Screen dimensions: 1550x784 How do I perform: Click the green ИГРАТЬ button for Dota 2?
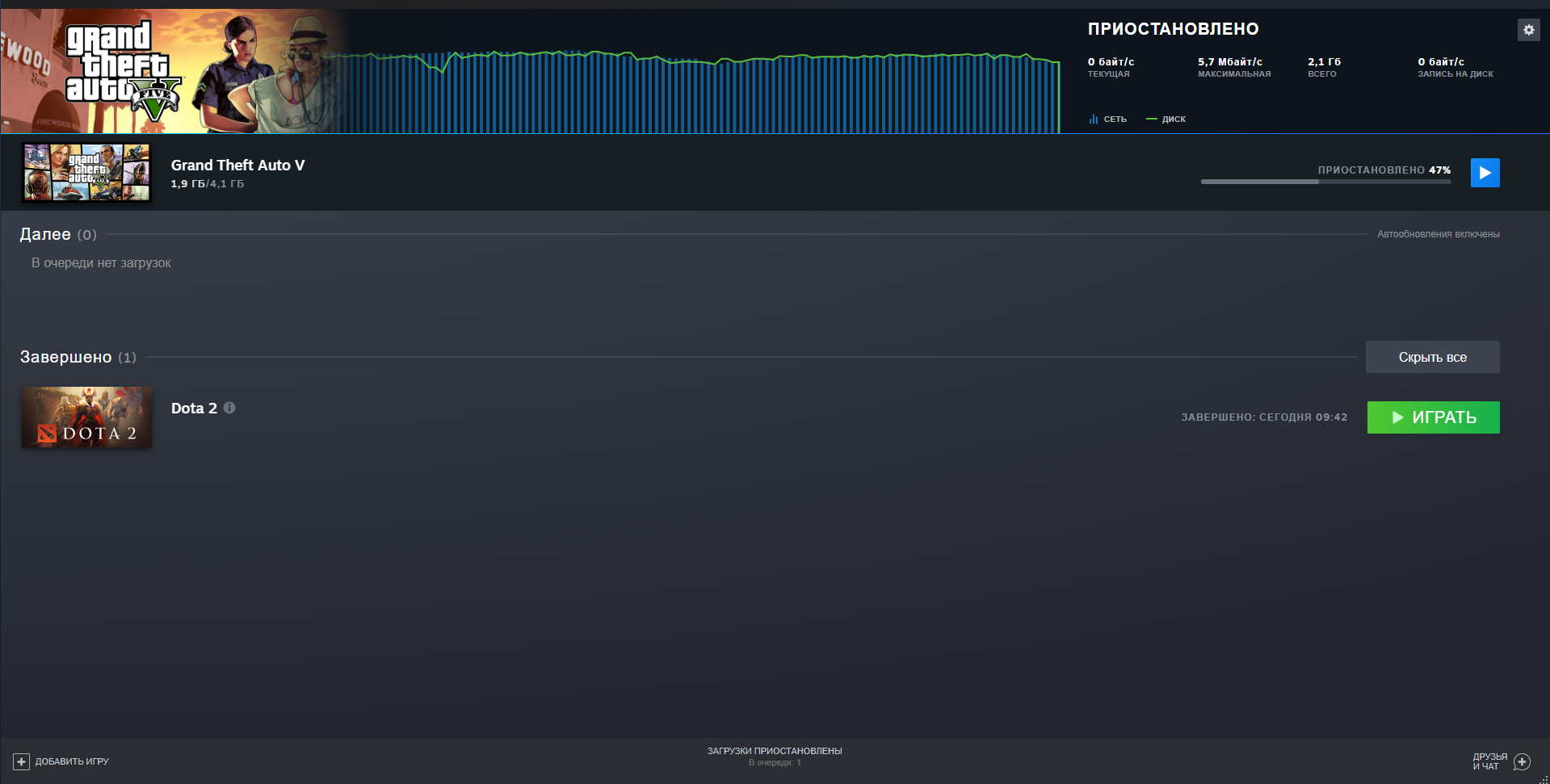[1433, 417]
